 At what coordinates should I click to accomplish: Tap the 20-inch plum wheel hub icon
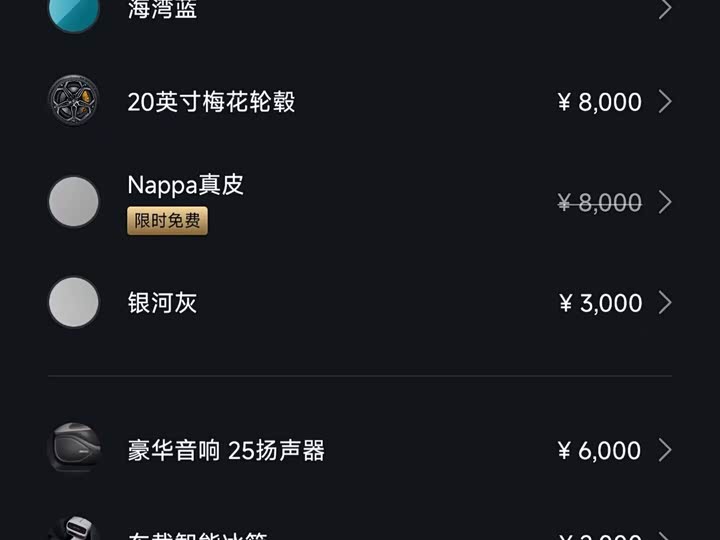pos(74,101)
